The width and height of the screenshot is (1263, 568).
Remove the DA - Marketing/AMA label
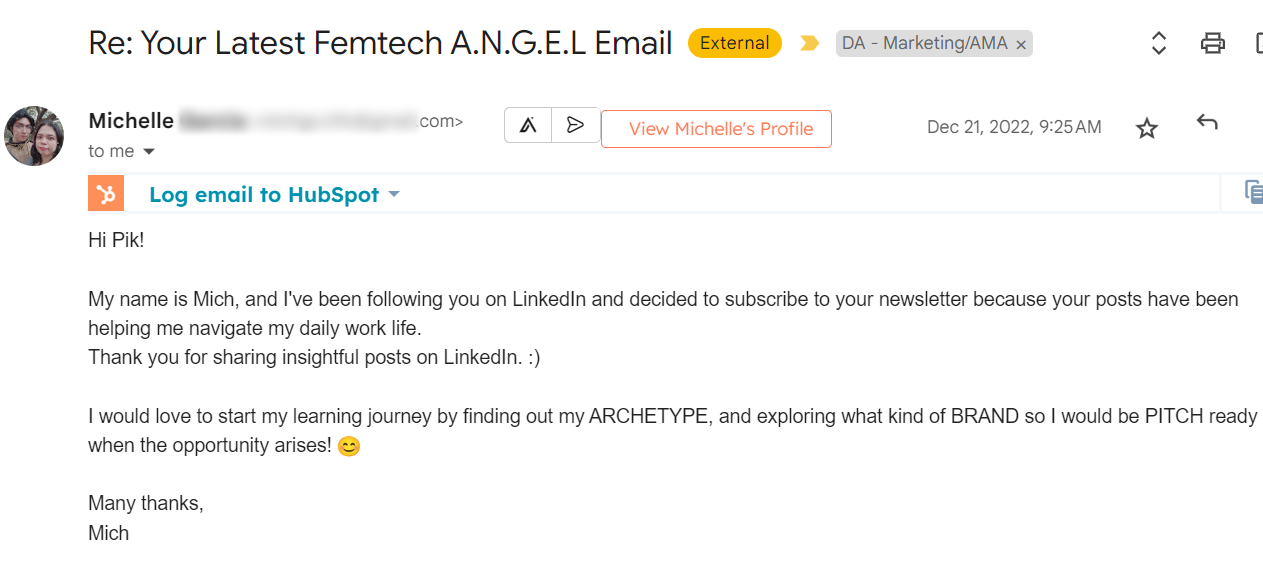(1020, 45)
